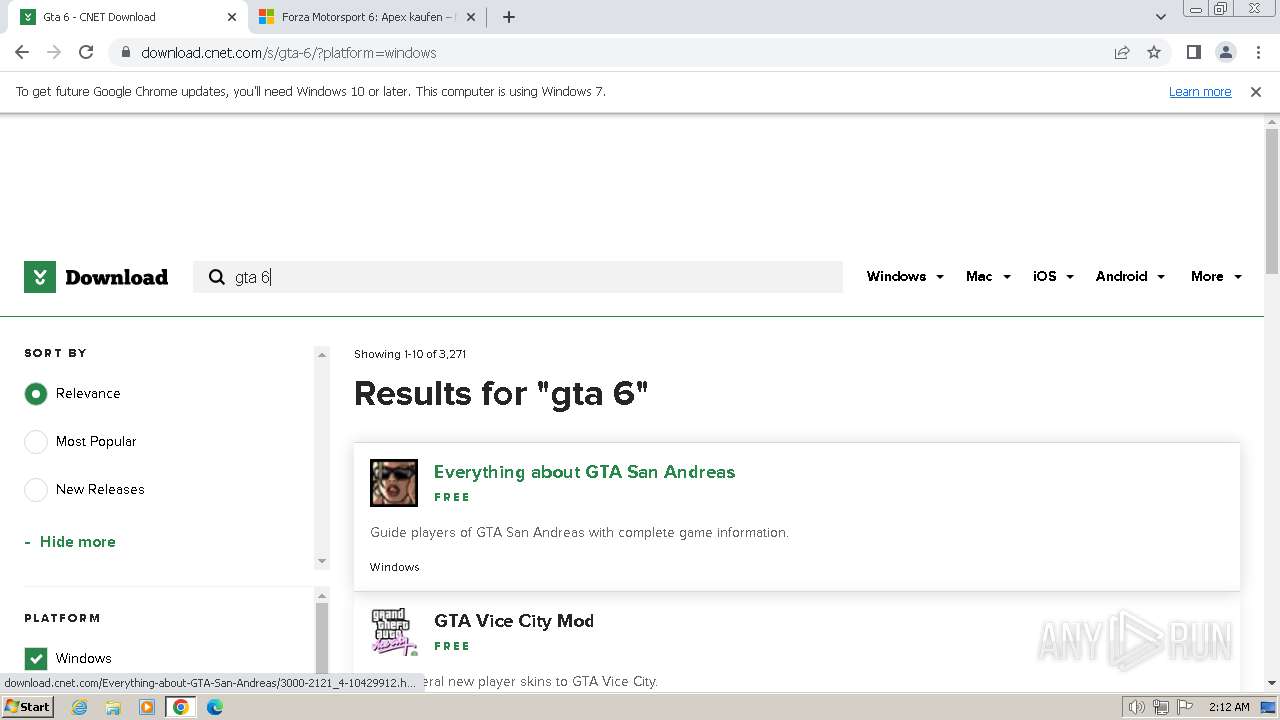Open the GTA Vice City Mod thumbnail
The image size is (1280, 720).
point(394,632)
